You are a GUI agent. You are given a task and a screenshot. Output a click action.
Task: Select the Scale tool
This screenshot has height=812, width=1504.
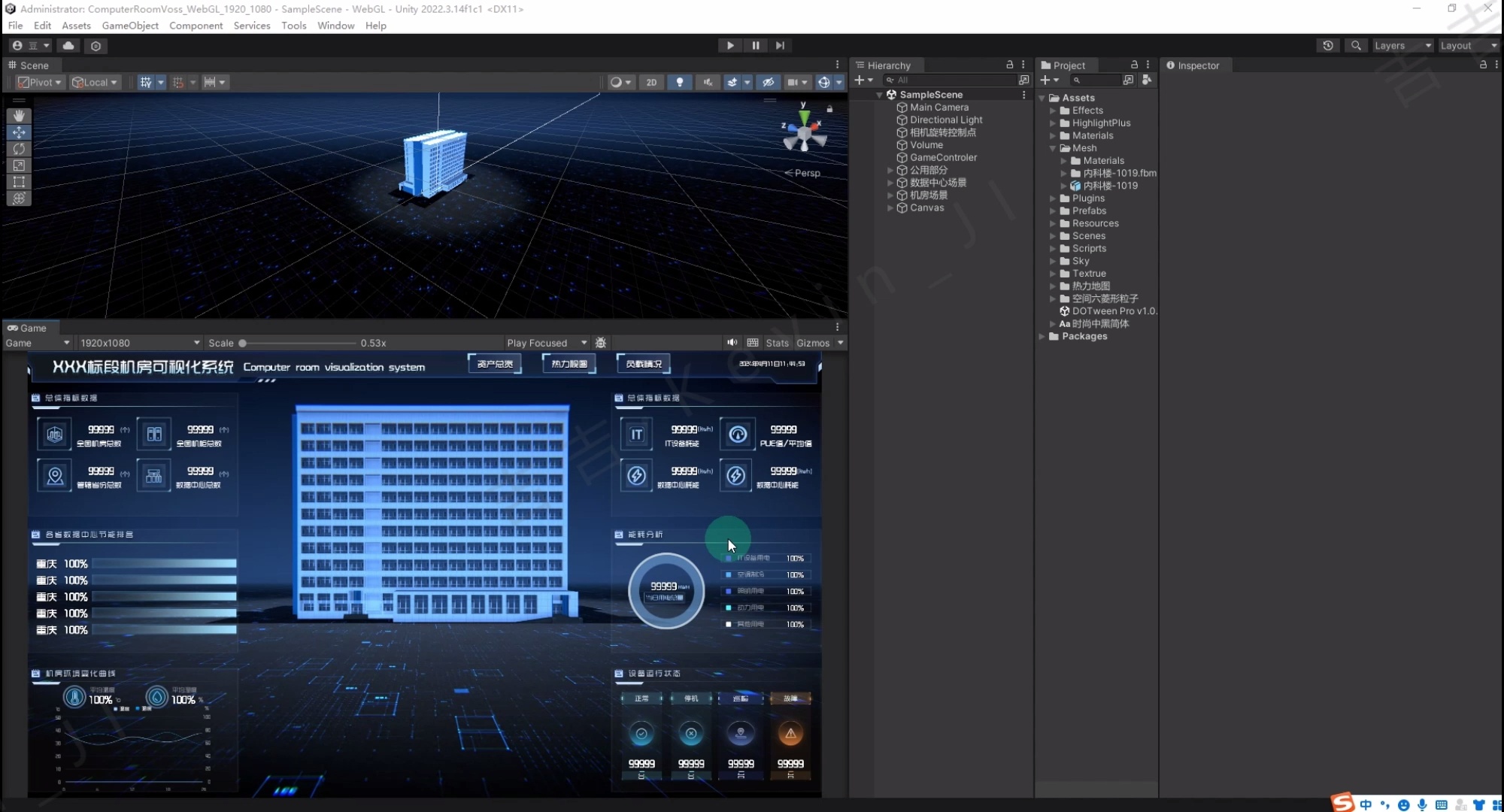click(19, 165)
